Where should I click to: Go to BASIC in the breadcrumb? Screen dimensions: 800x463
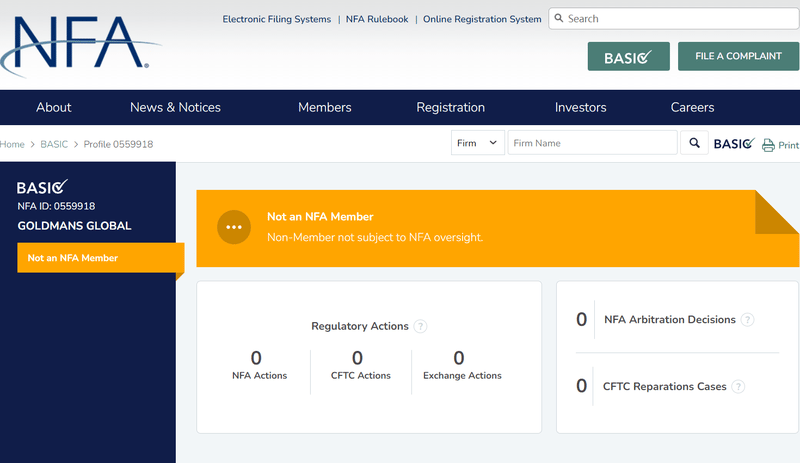[54, 144]
